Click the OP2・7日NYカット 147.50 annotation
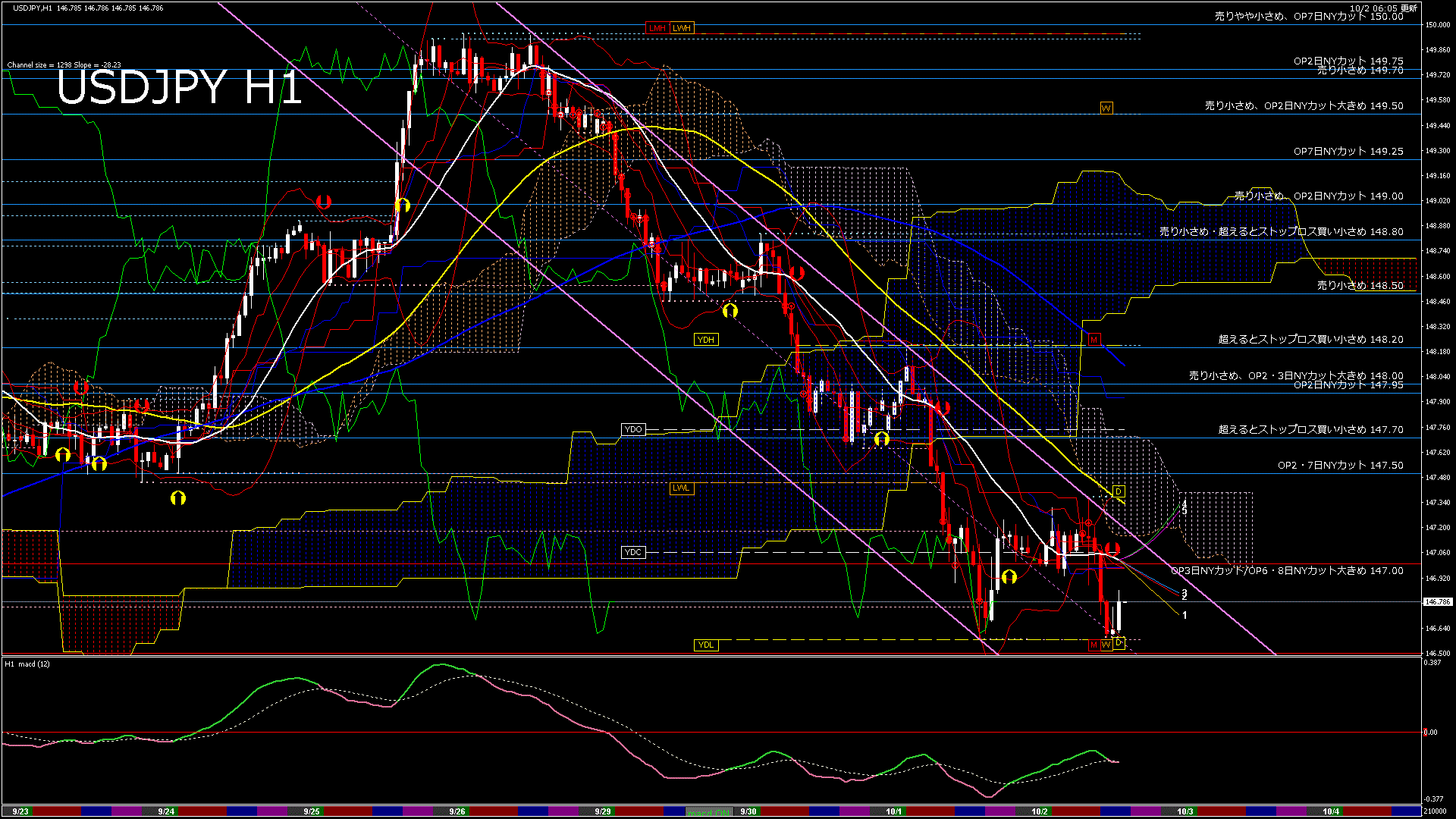 tap(1340, 466)
